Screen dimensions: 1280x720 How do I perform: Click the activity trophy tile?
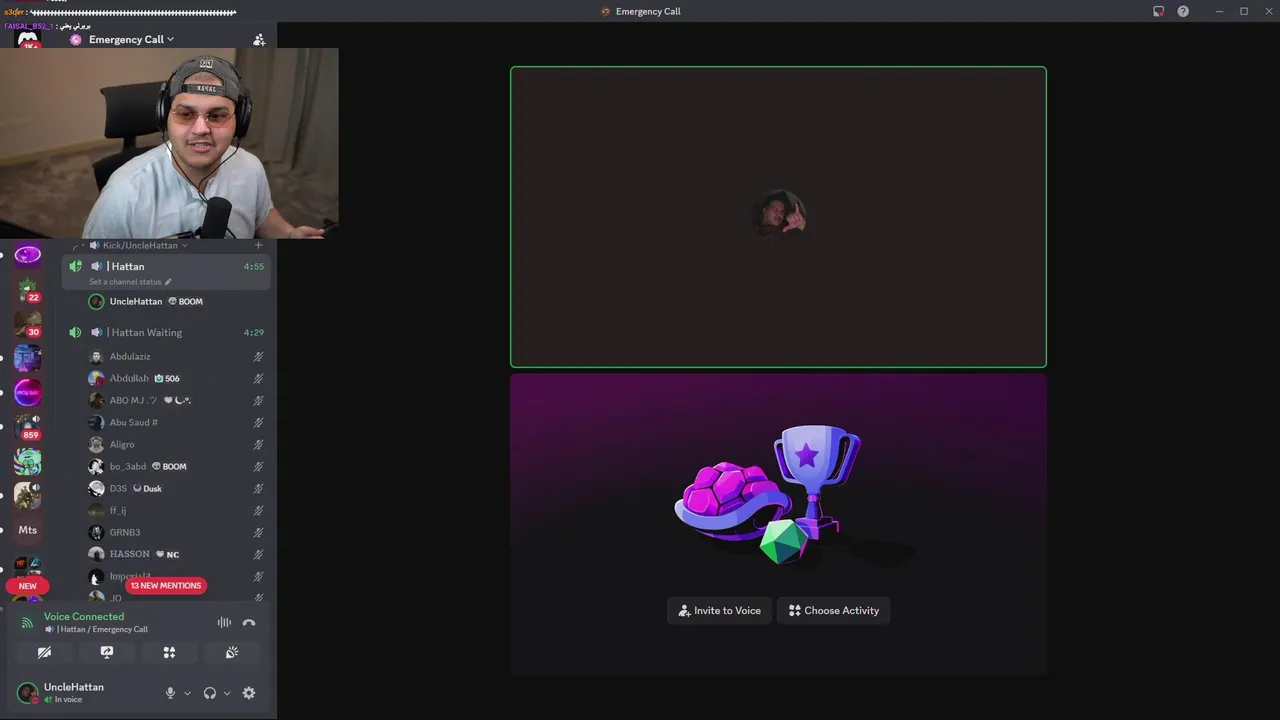point(778,524)
